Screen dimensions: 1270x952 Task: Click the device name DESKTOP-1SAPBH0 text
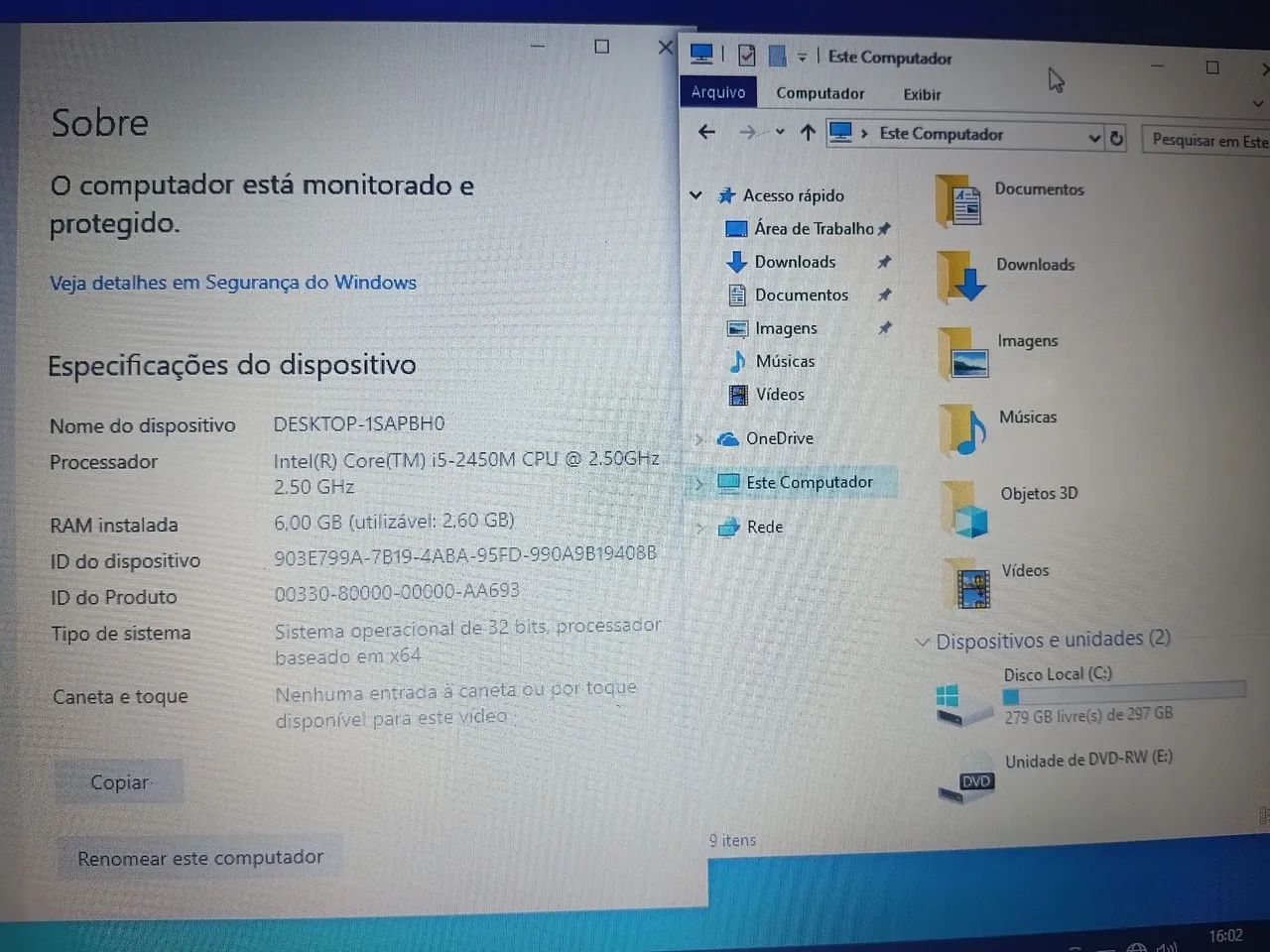click(x=359, y=423)
